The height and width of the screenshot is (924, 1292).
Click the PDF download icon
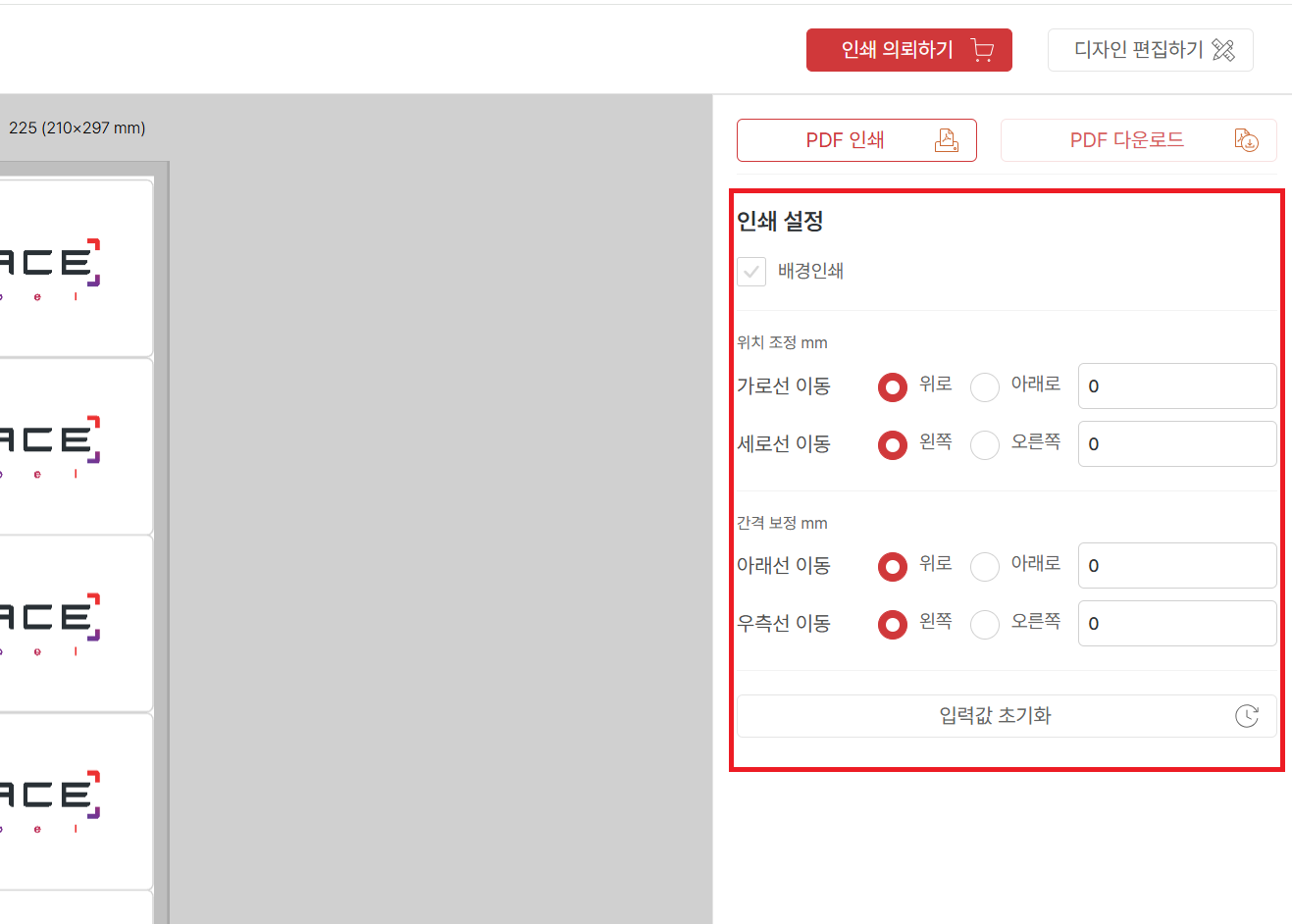point(1246,140)
